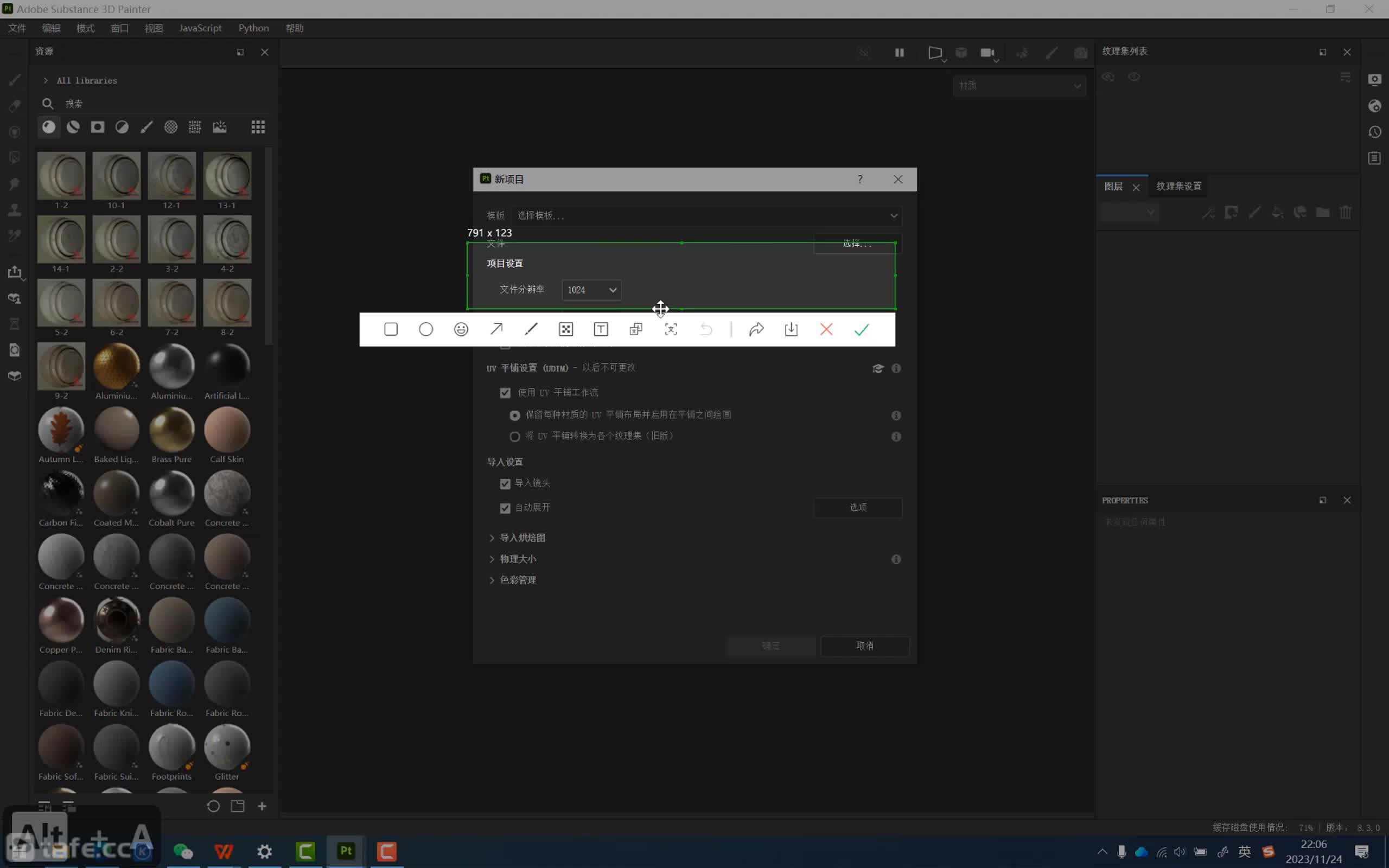Image resolution: width=1389 pixels, height=868 pixels.
Task: Select 文件分辨率 1024 dropdown
Action: pos(590,289)
